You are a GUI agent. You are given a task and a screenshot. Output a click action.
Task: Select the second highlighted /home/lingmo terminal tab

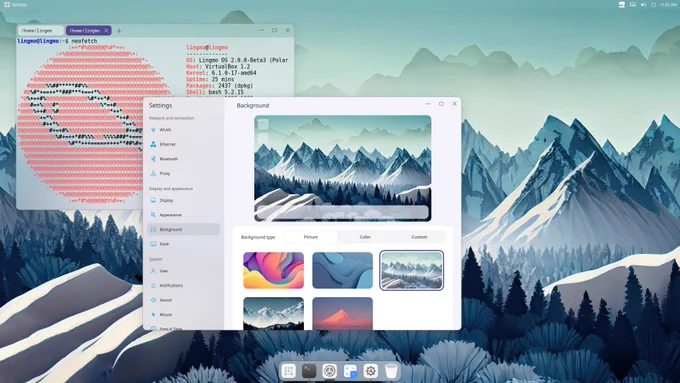click(88, 30)
